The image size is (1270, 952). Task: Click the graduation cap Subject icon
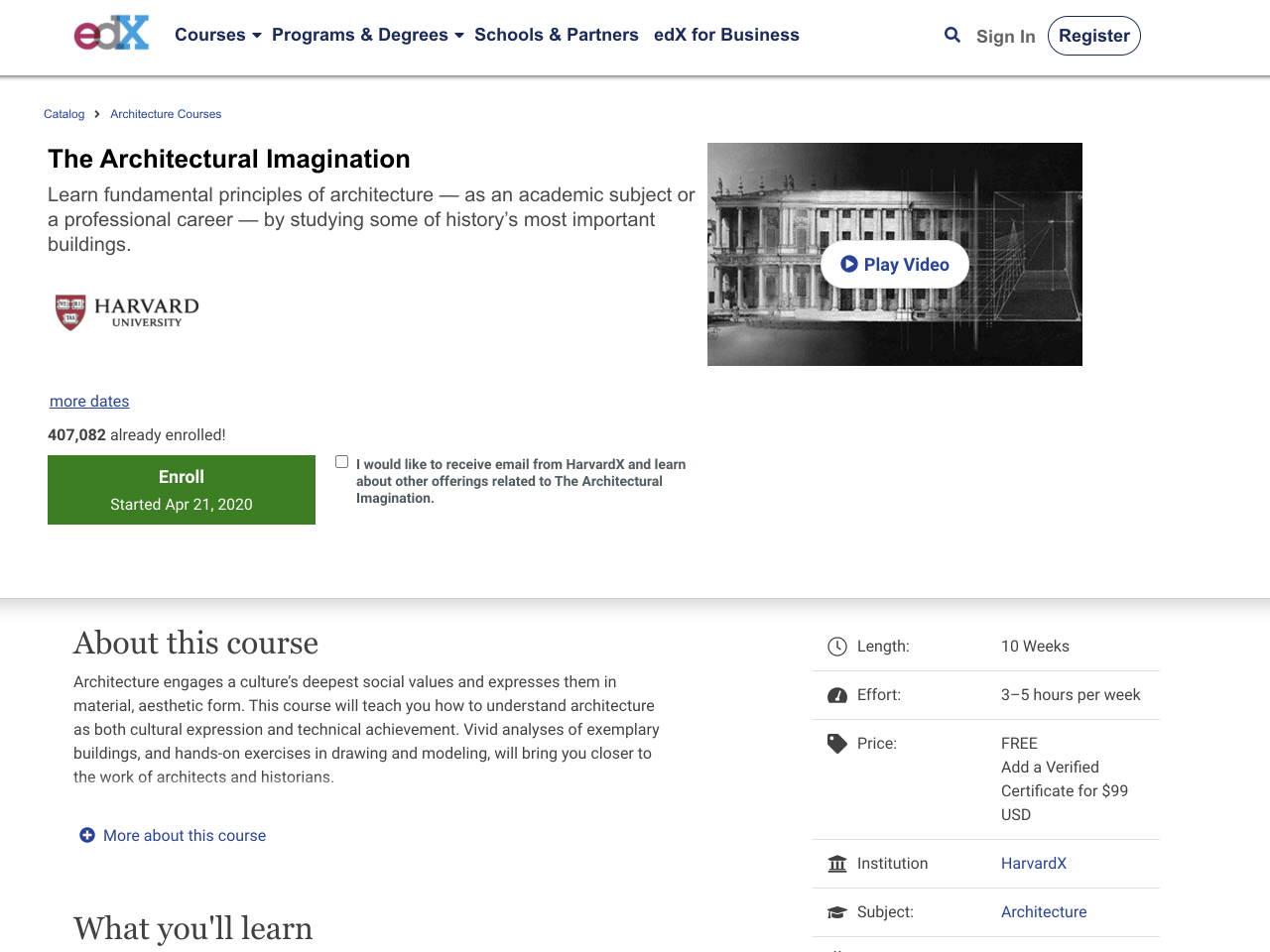point(837,912)
